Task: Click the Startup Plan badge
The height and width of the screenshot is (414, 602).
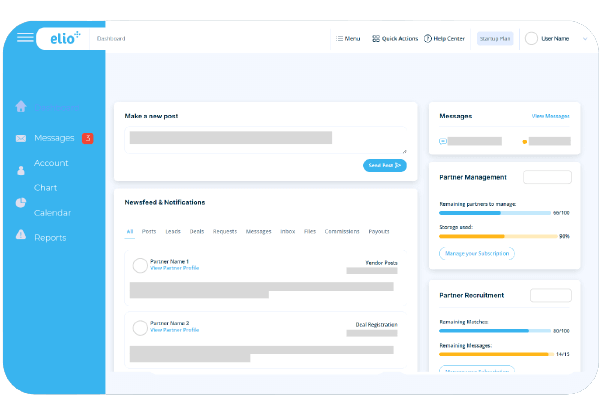Action: click(x=495, y=38)
